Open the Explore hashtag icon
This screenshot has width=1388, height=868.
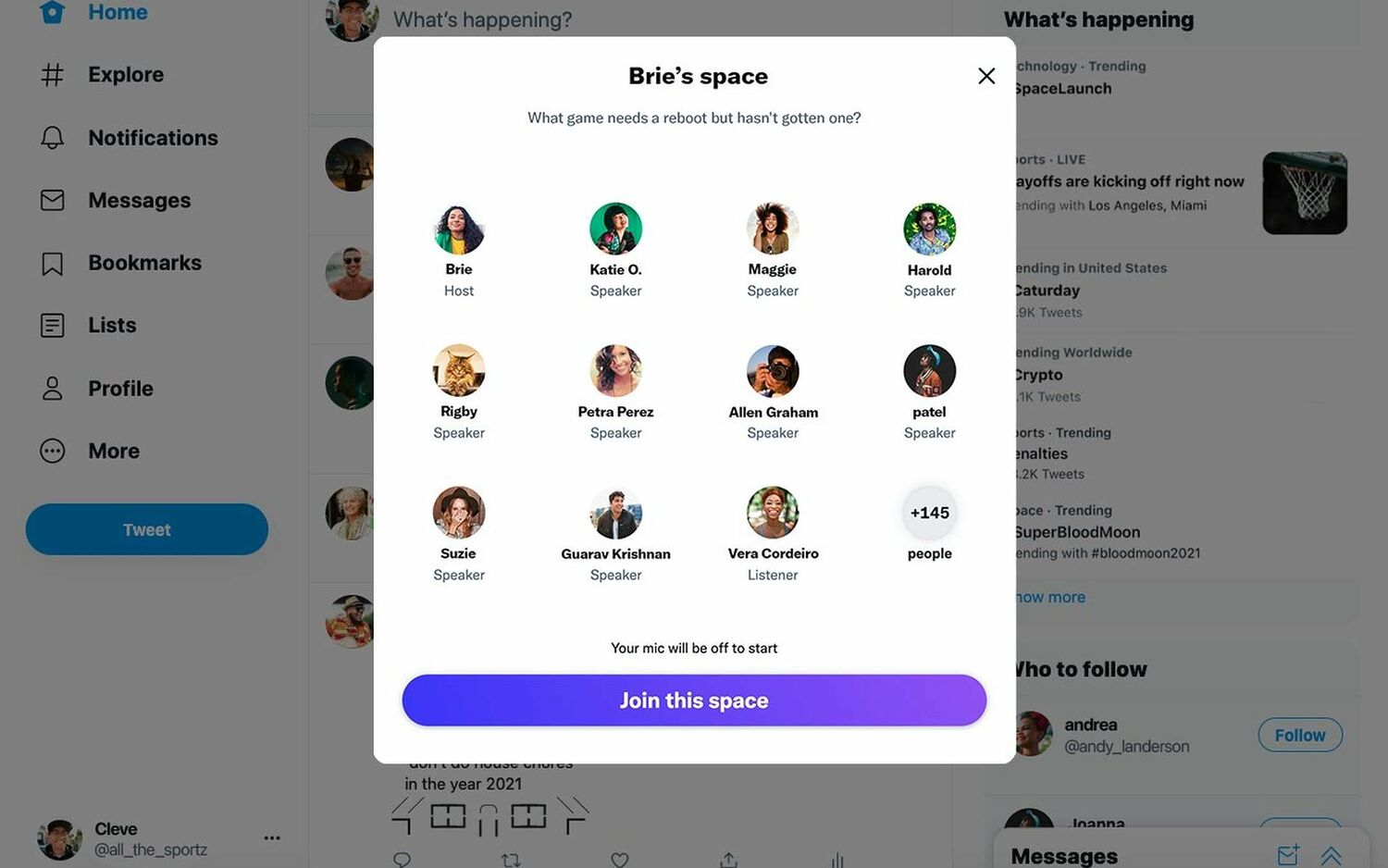53,75
